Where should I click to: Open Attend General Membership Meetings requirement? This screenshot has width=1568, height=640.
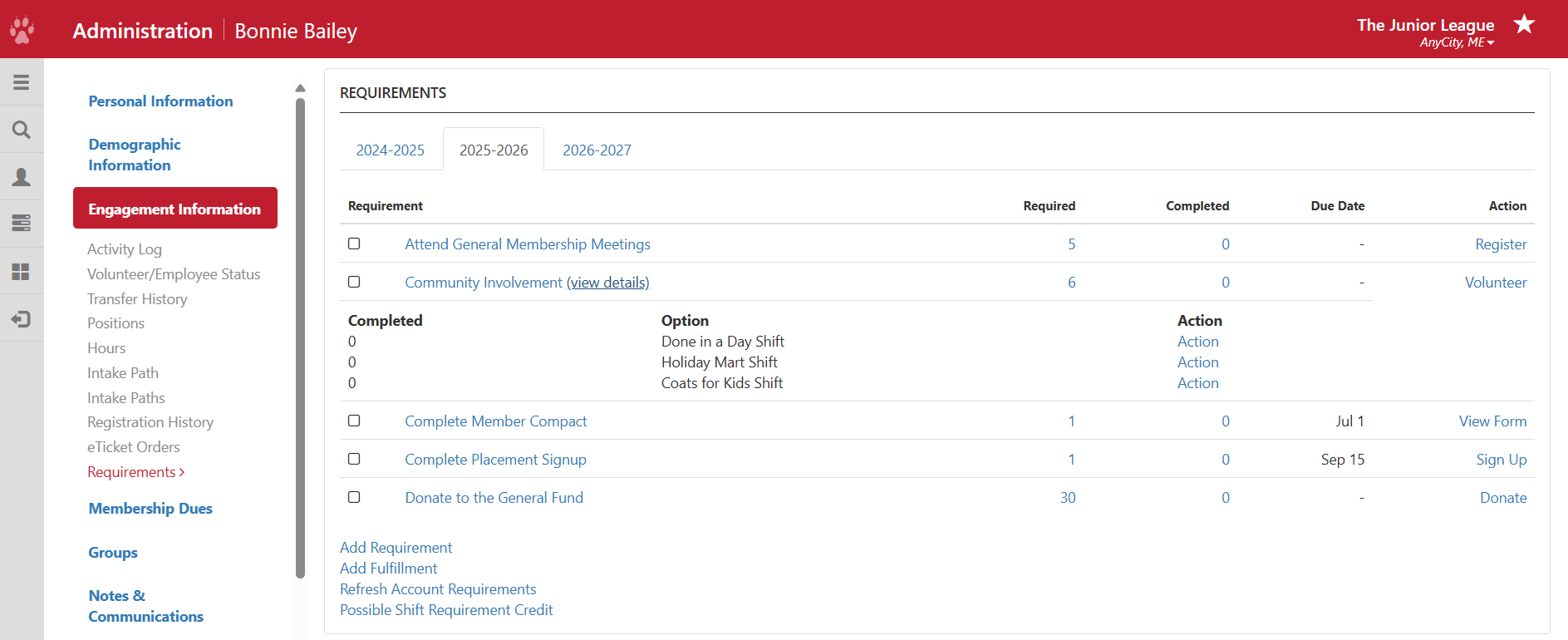coord(528,244)
